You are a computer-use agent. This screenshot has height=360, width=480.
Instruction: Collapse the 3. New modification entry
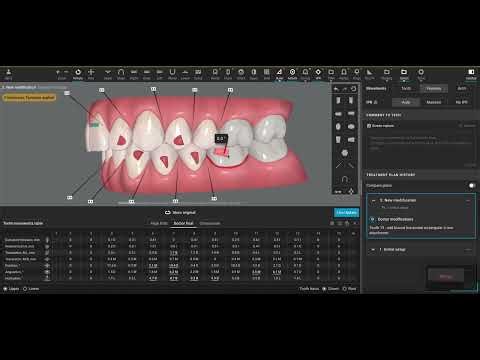pos(373,200)
